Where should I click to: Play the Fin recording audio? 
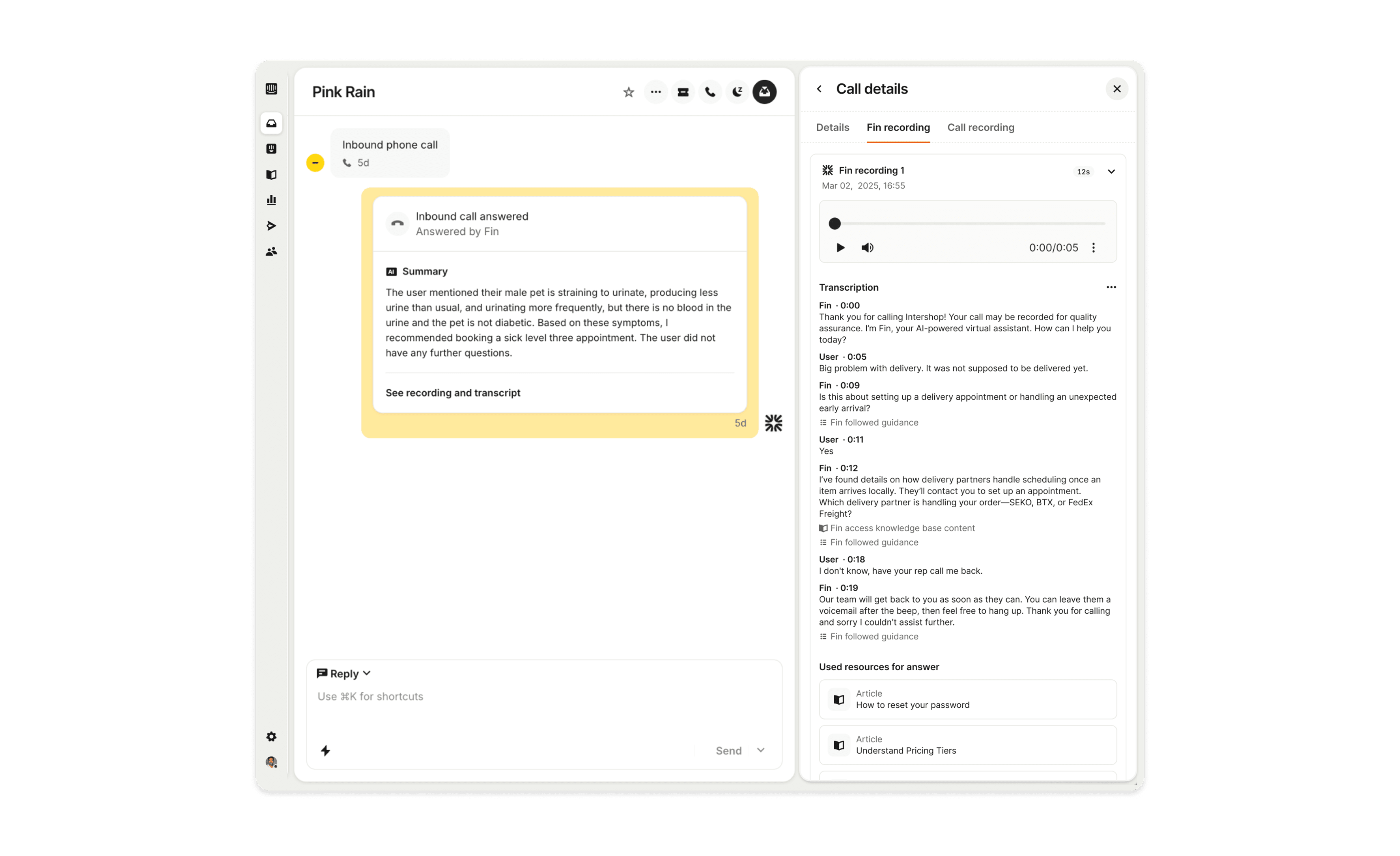click(x=840, y=247)
